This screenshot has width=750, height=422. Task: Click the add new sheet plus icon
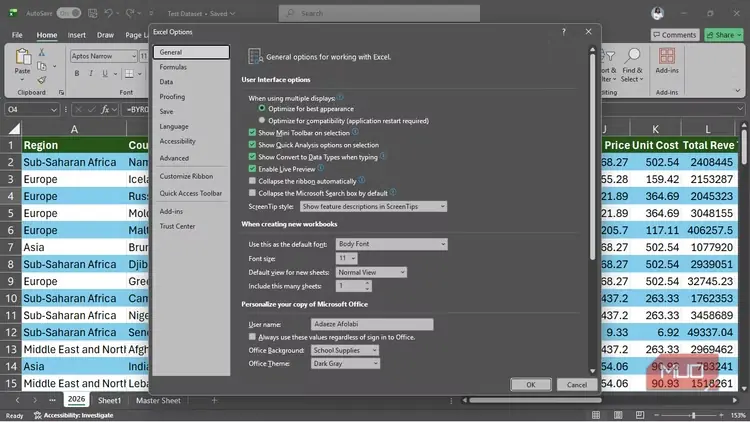214,400
